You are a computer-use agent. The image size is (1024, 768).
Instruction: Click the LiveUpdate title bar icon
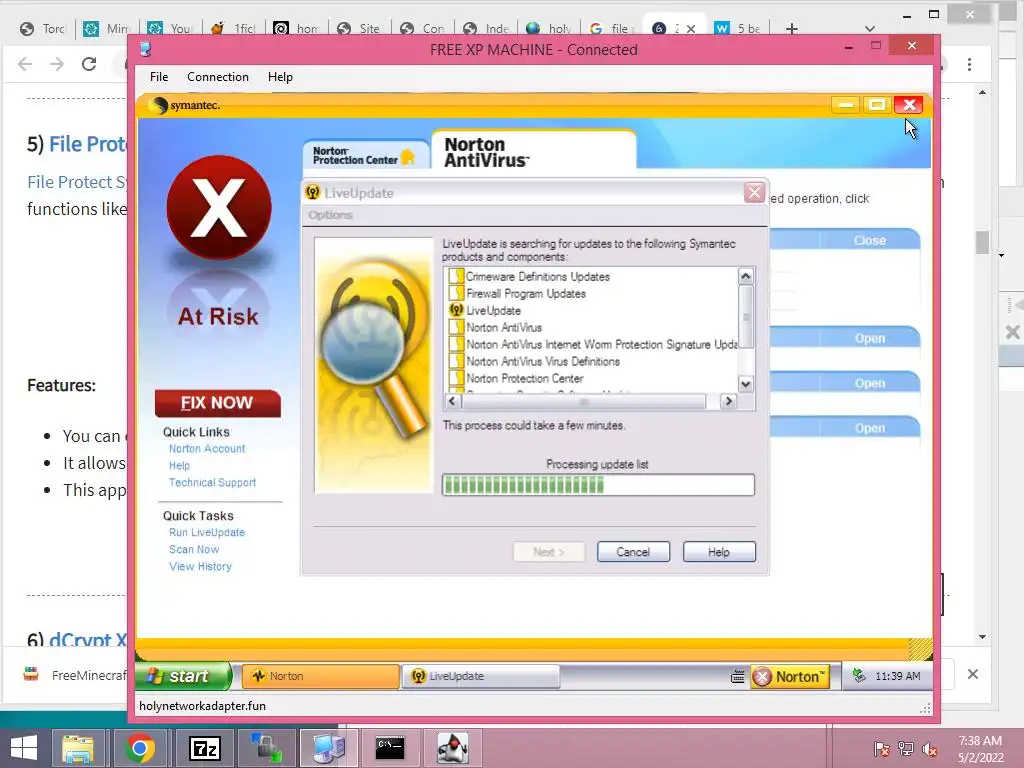pos(313,193)
